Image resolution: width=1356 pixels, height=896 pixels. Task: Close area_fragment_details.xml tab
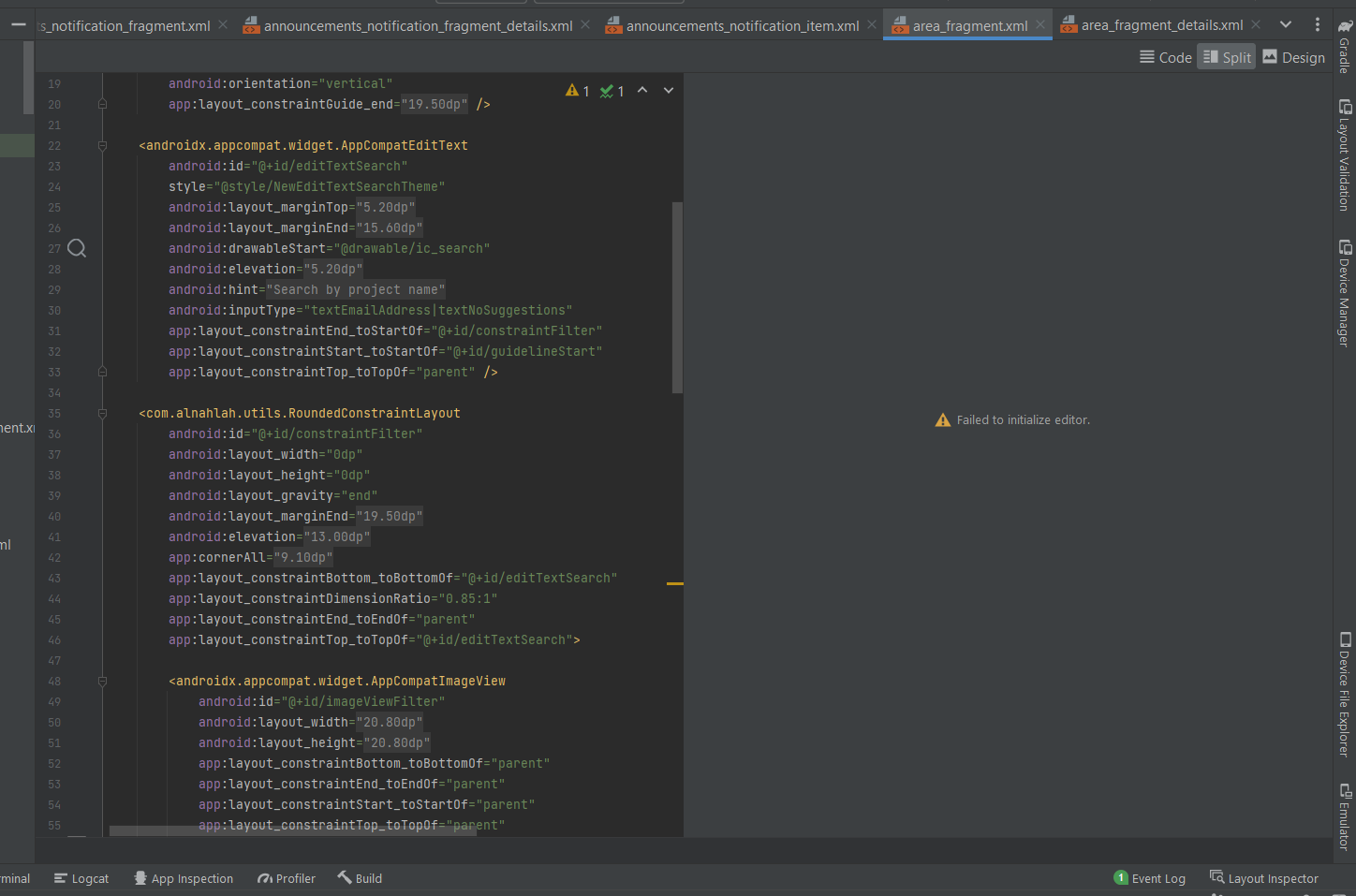tap(1256, 25)
